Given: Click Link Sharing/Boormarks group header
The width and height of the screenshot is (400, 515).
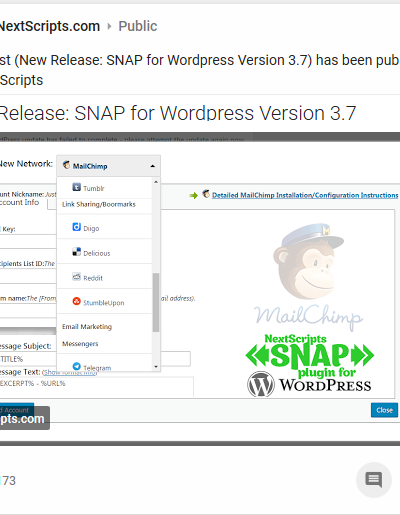Looking at the screenshot, I should (x=99, y=204).
